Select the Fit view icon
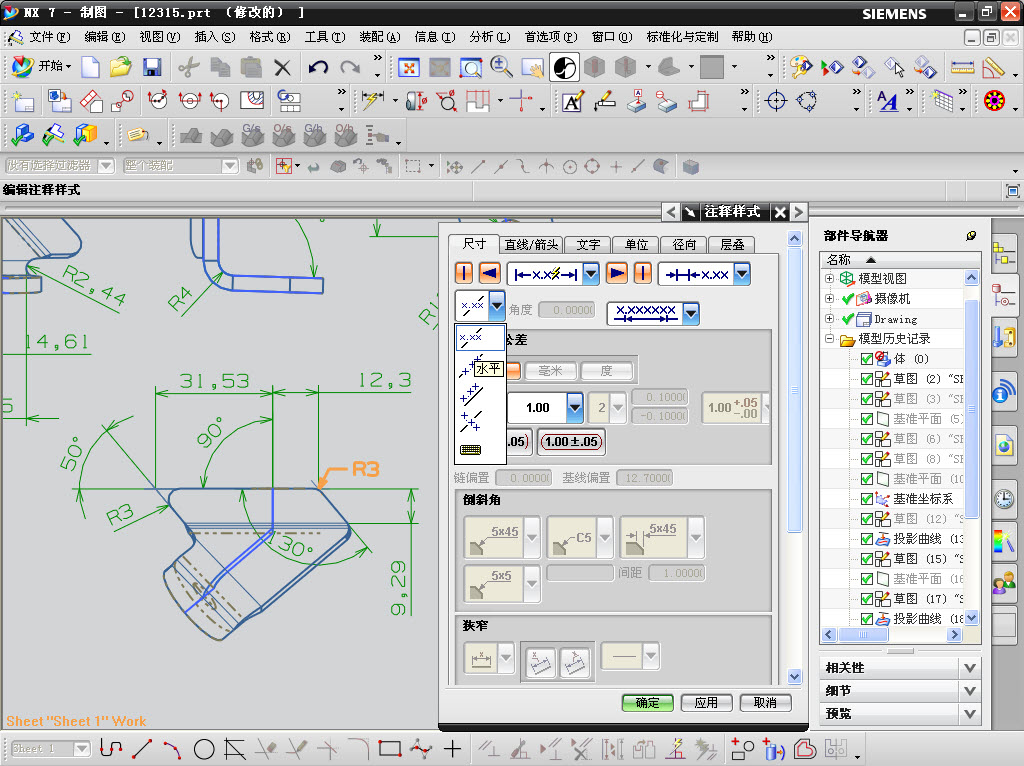 pyautogui.click(x=409, y=68)
